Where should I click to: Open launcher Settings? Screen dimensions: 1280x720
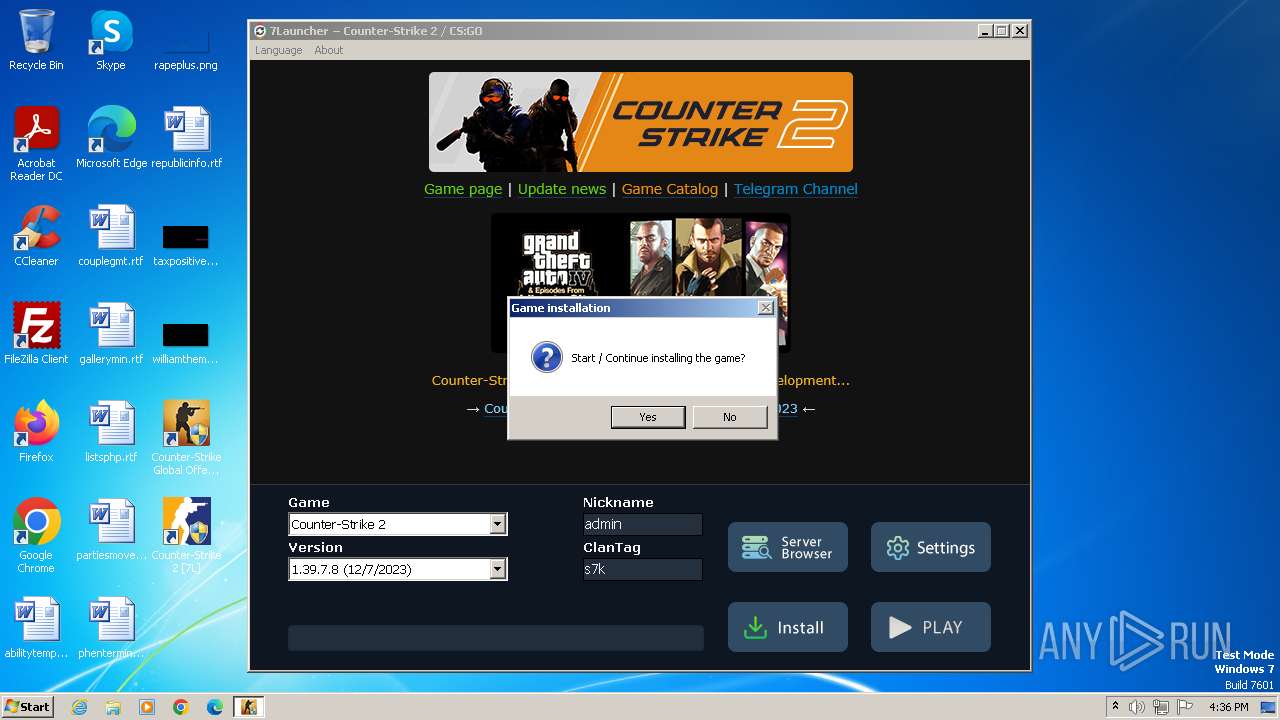point(931,547)
